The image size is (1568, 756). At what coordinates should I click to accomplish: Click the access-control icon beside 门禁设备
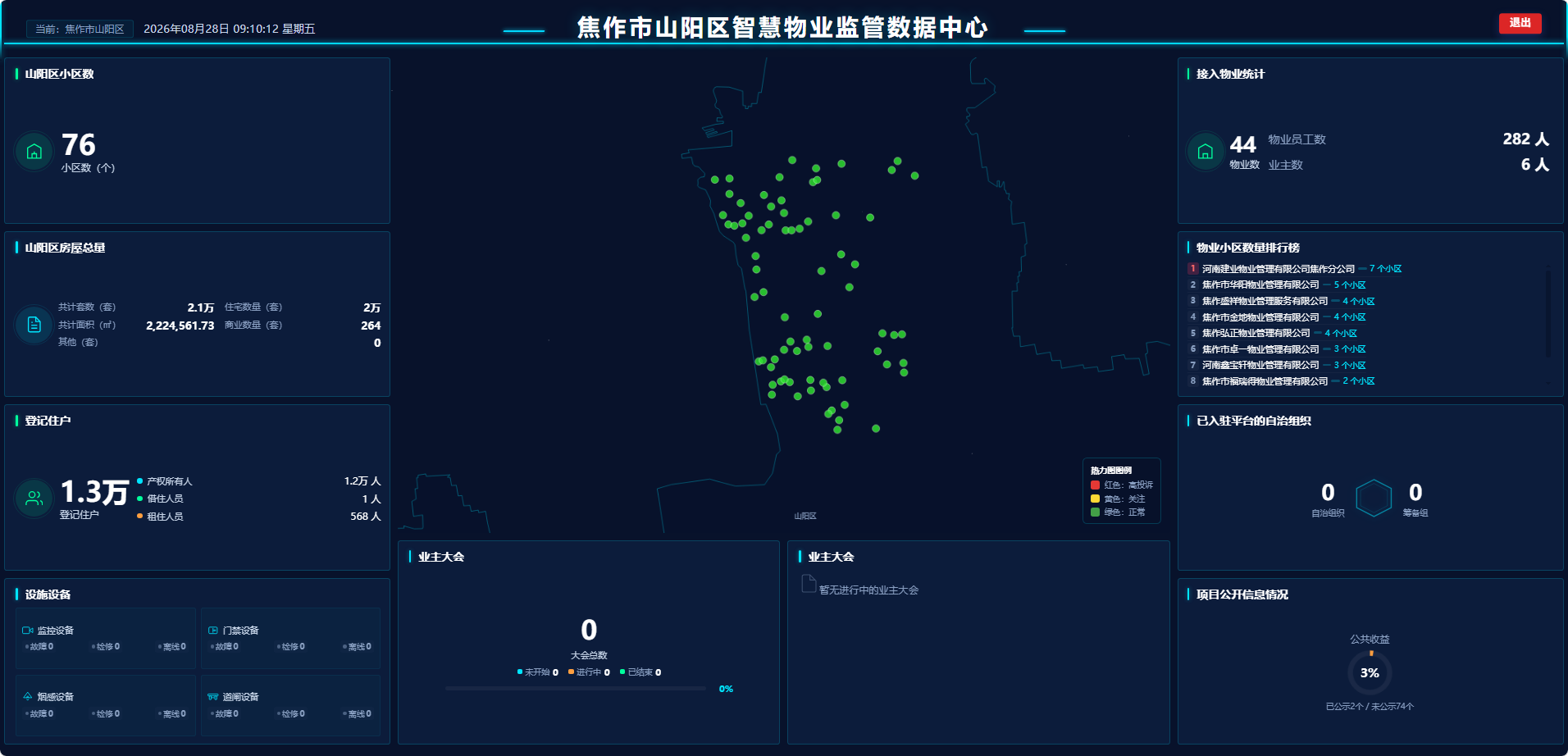(213, 631)
